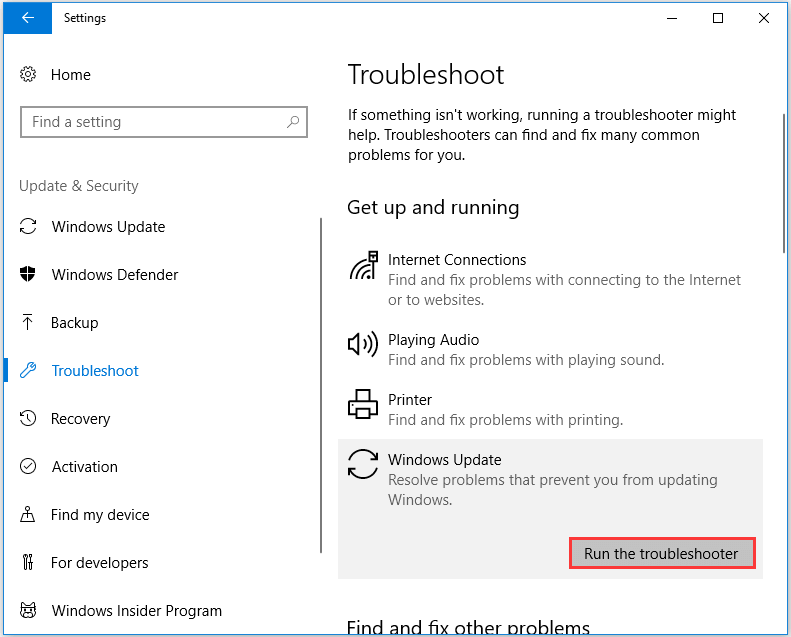Click the sidebar vertical scrollbar
The image size is (791, 637).
point(321,385)
